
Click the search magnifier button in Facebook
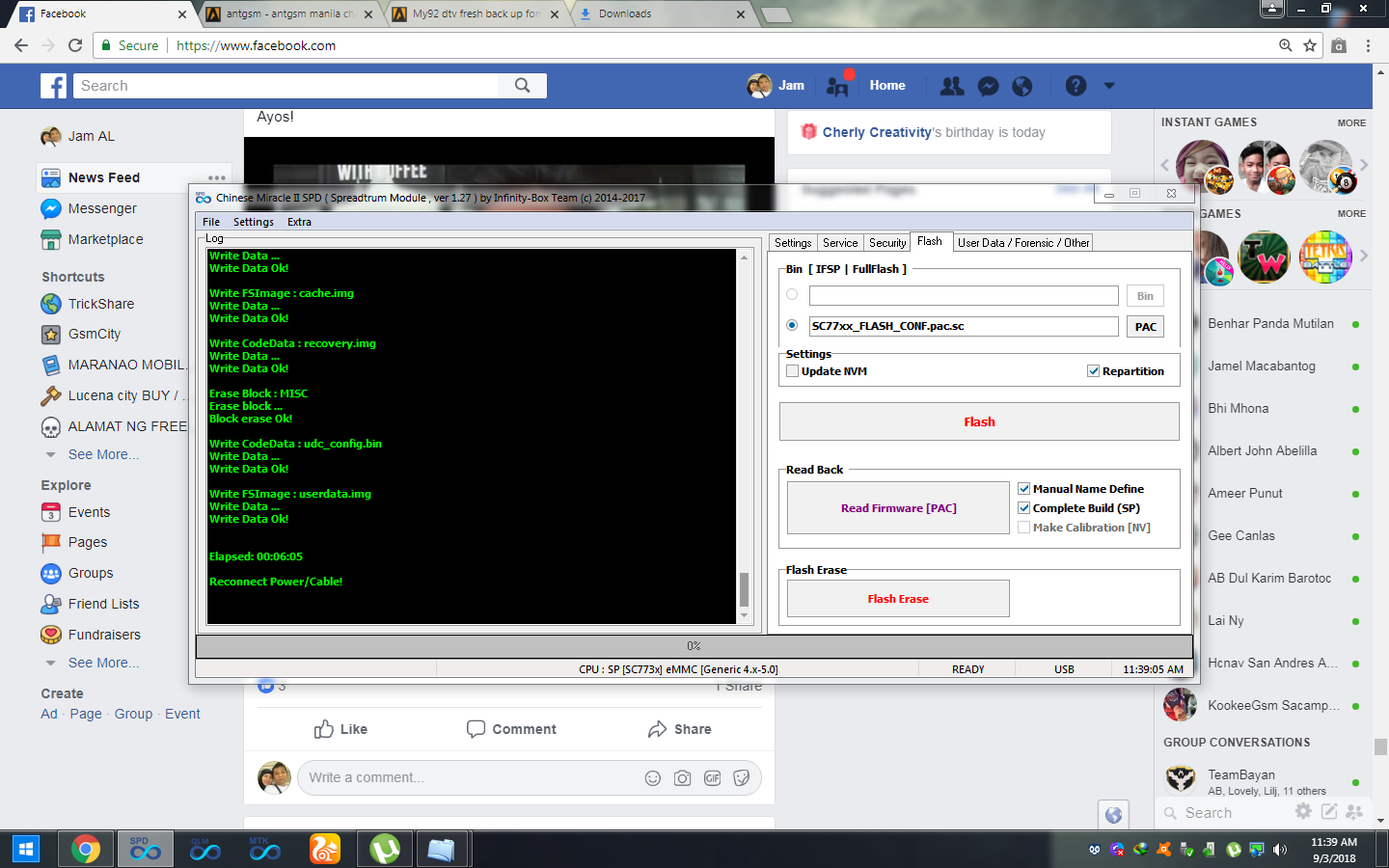coord(522,86)
